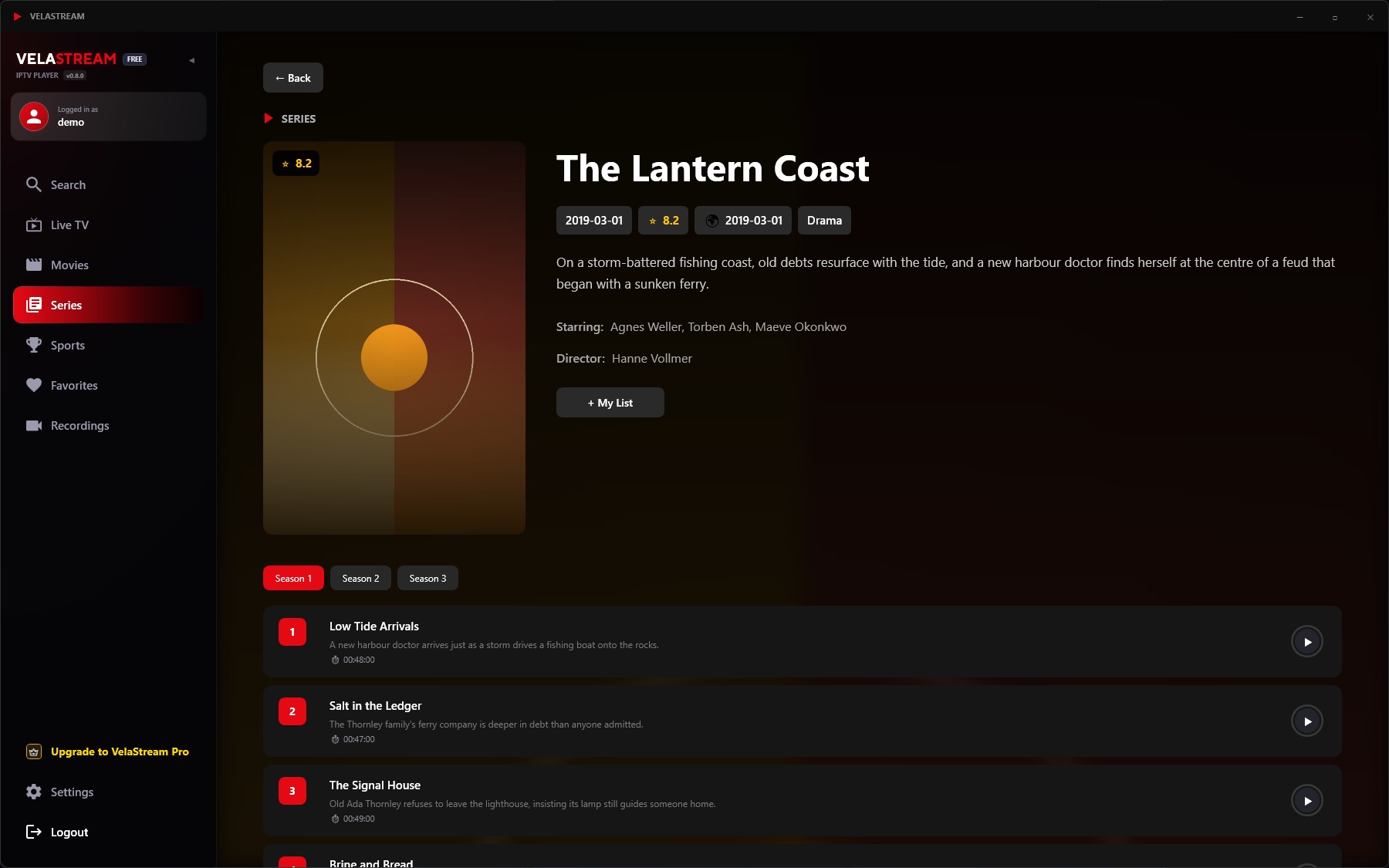This screenshot has width=1389, height=868.
Task: Switch to the Season 2 tab
Action: 360,579
